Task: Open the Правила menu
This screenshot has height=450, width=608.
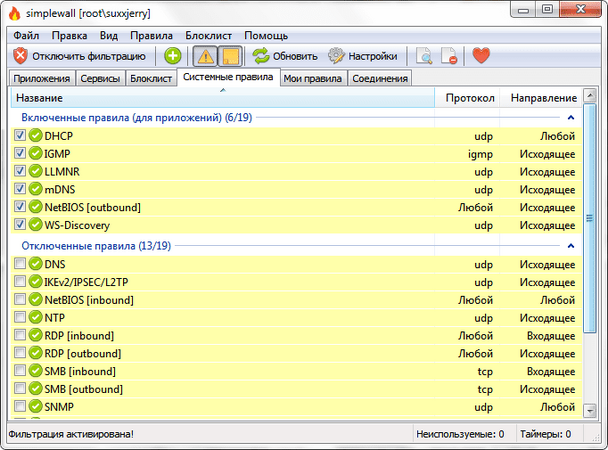Action: (x=151, y=35)
